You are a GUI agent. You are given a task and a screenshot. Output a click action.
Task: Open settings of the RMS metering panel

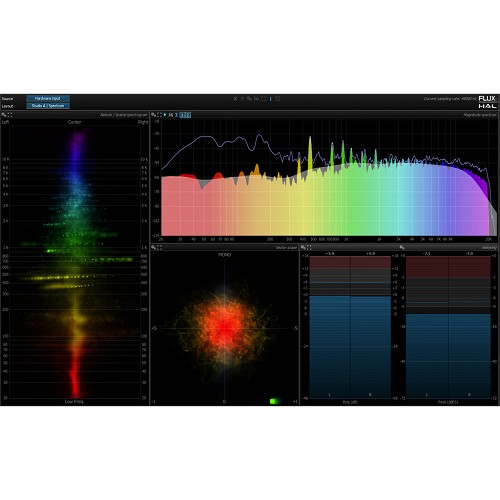[303, 247]
